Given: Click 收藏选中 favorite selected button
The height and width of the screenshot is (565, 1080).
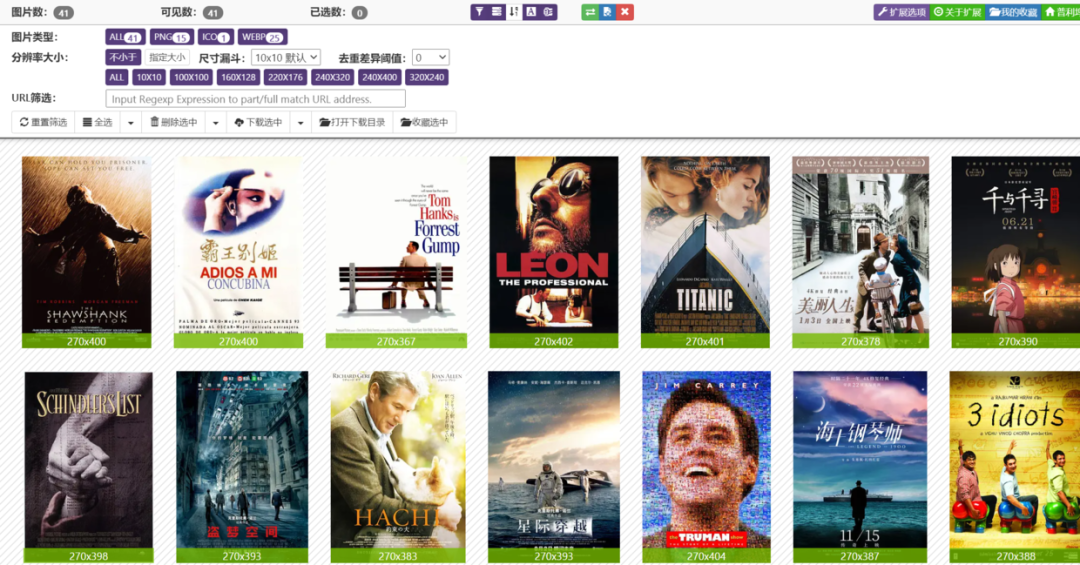Looking at the screenshot, I should click(x=424, y=122).
